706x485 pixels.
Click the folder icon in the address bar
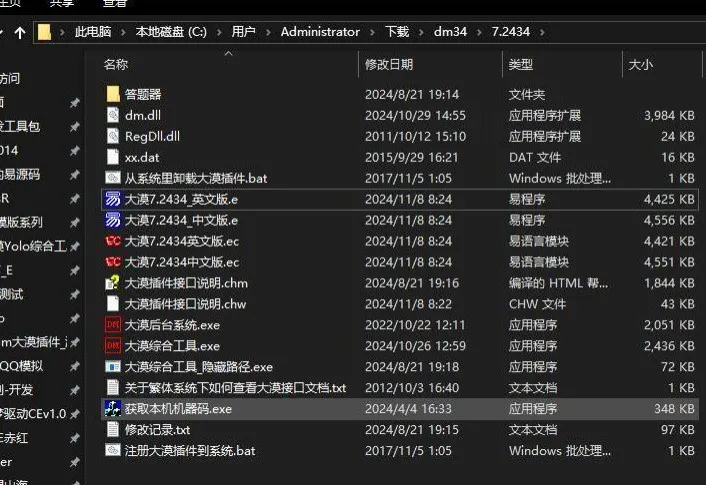(44, 32)
